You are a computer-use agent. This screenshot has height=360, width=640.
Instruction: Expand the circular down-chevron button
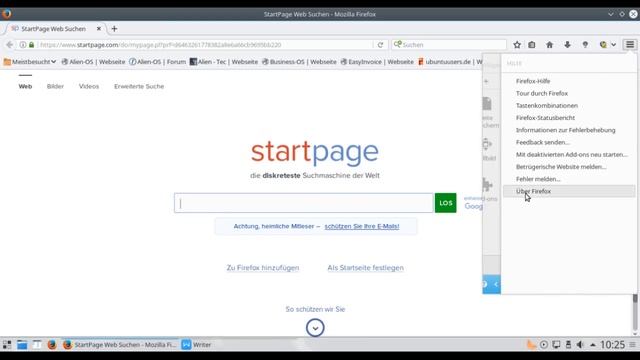tap(315, 328)
